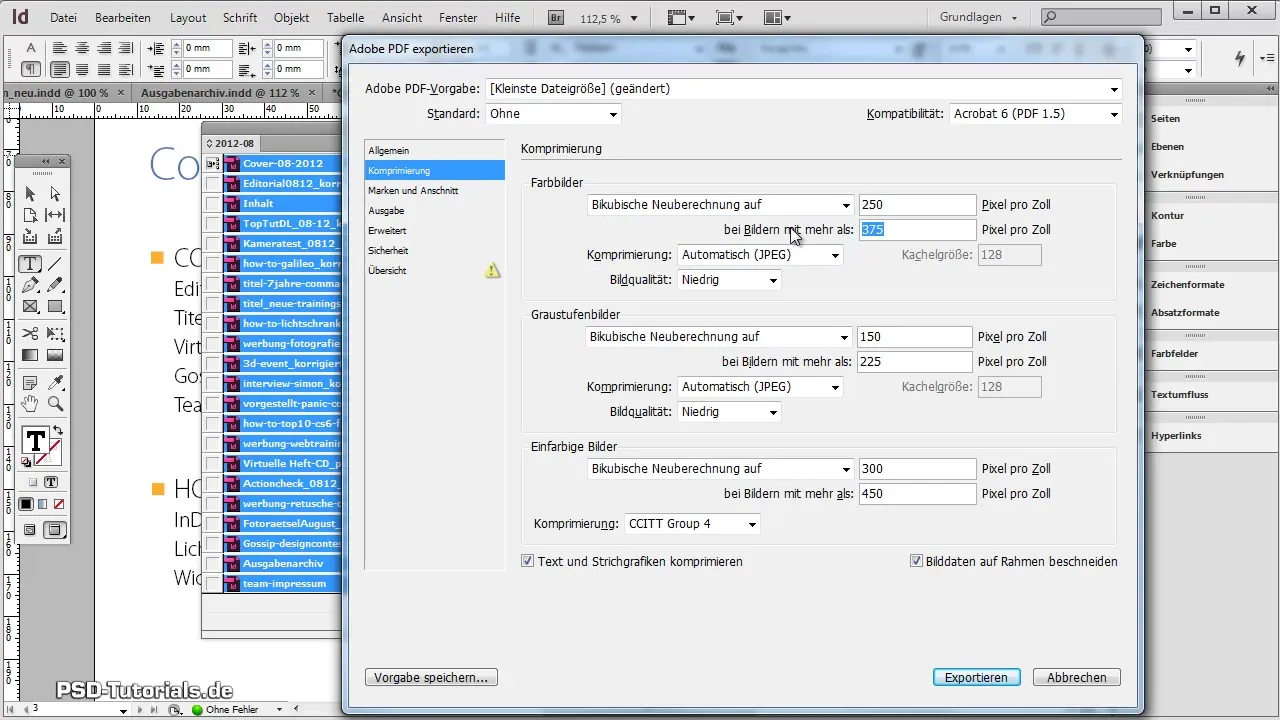Open Bridge via the Br icon
This screenshot has width=1280, height=720.
pos(556,17)
